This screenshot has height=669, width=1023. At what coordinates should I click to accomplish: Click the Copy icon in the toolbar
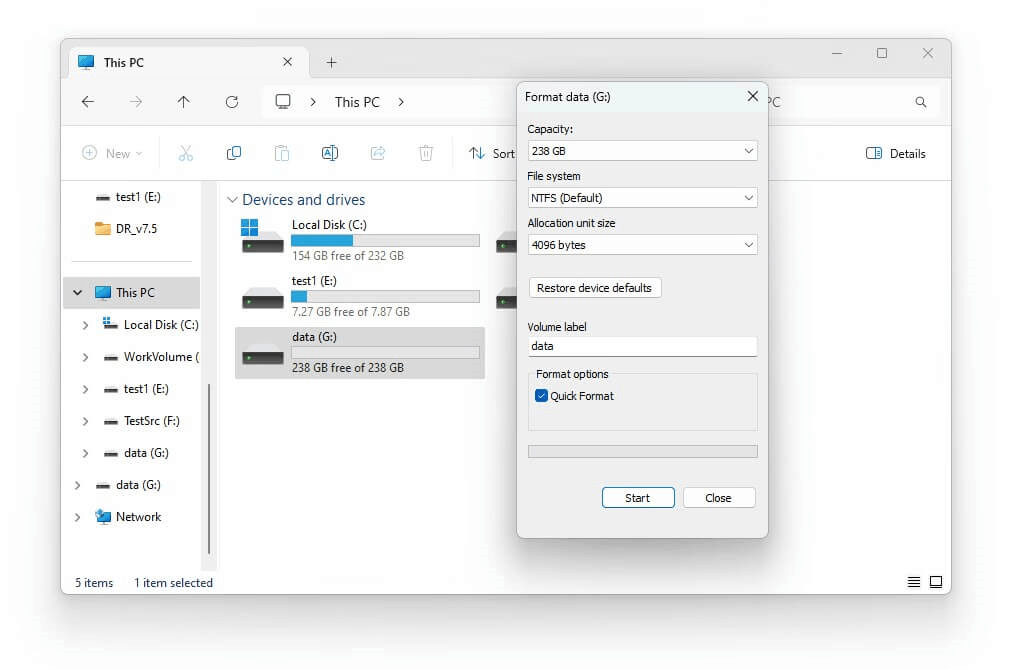coord(234,152)
